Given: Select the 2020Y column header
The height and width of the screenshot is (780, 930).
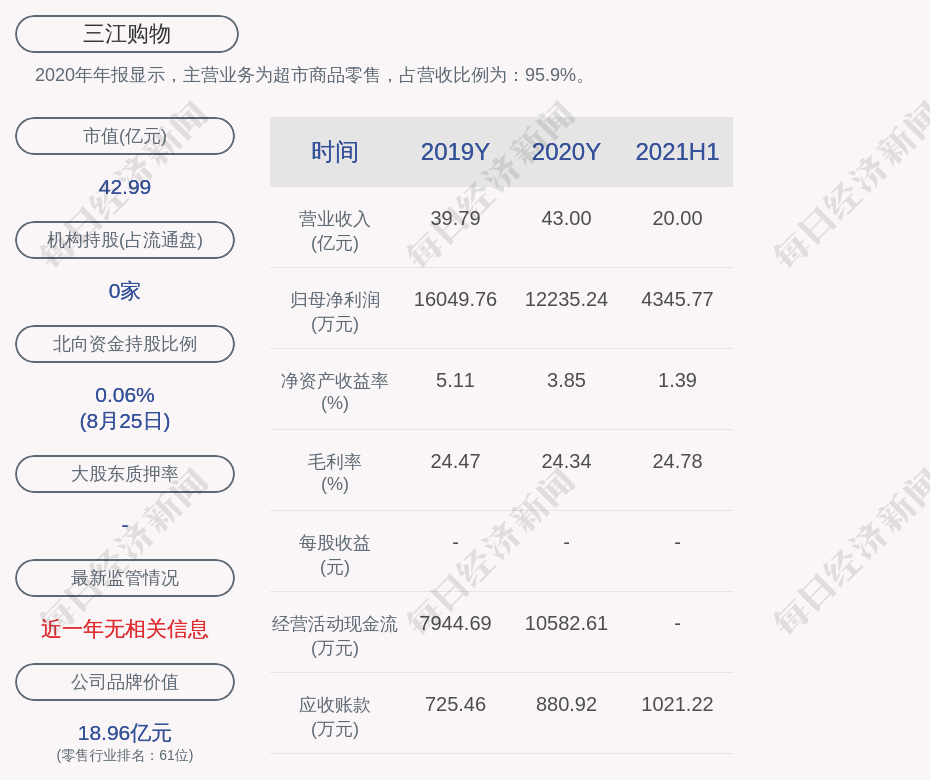Looking at the screenshot, I should pos(566,152).
